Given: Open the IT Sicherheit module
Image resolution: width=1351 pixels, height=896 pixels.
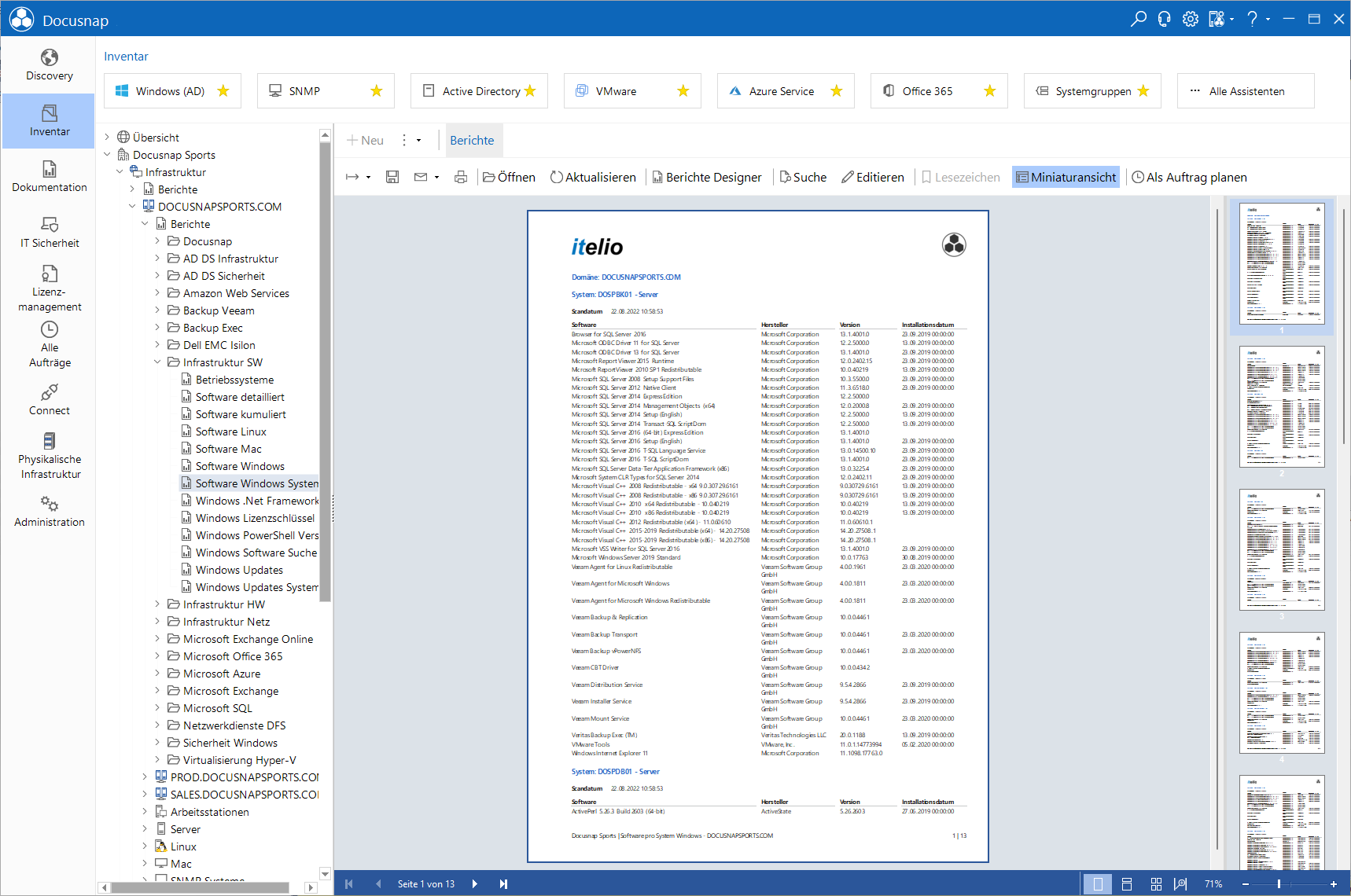Looking at the screenshot, I should pos(50,233).
